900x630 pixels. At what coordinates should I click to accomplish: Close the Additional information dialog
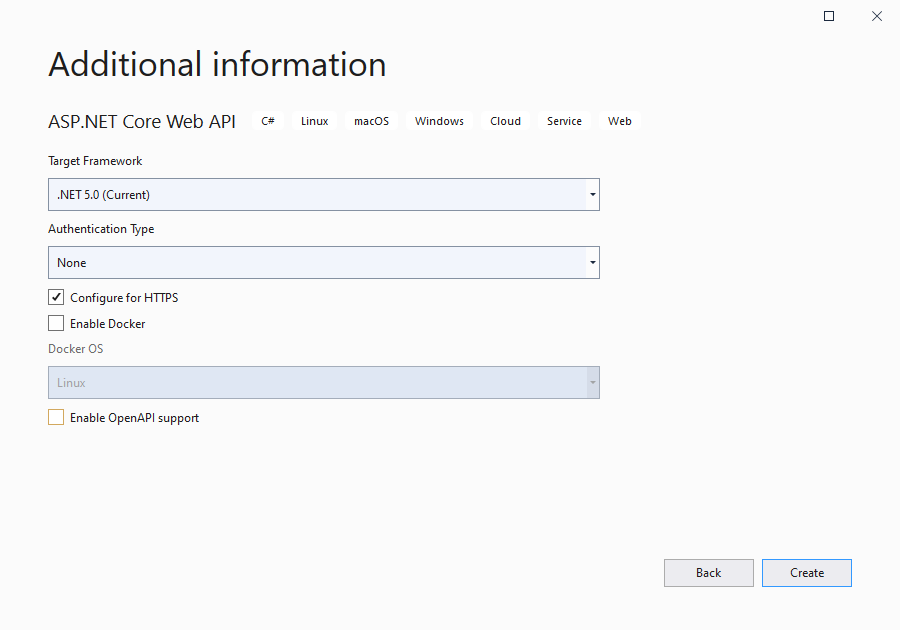876,16
